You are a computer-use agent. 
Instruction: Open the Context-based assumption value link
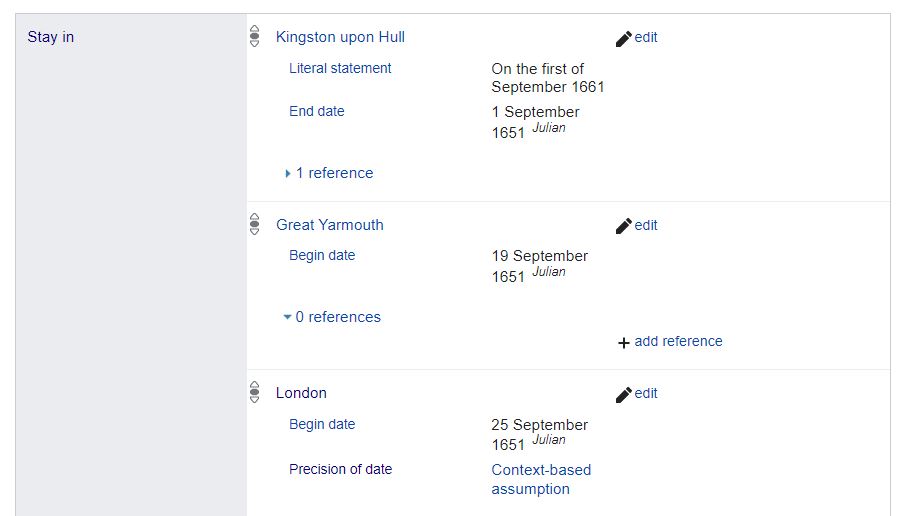coord(541,479)
